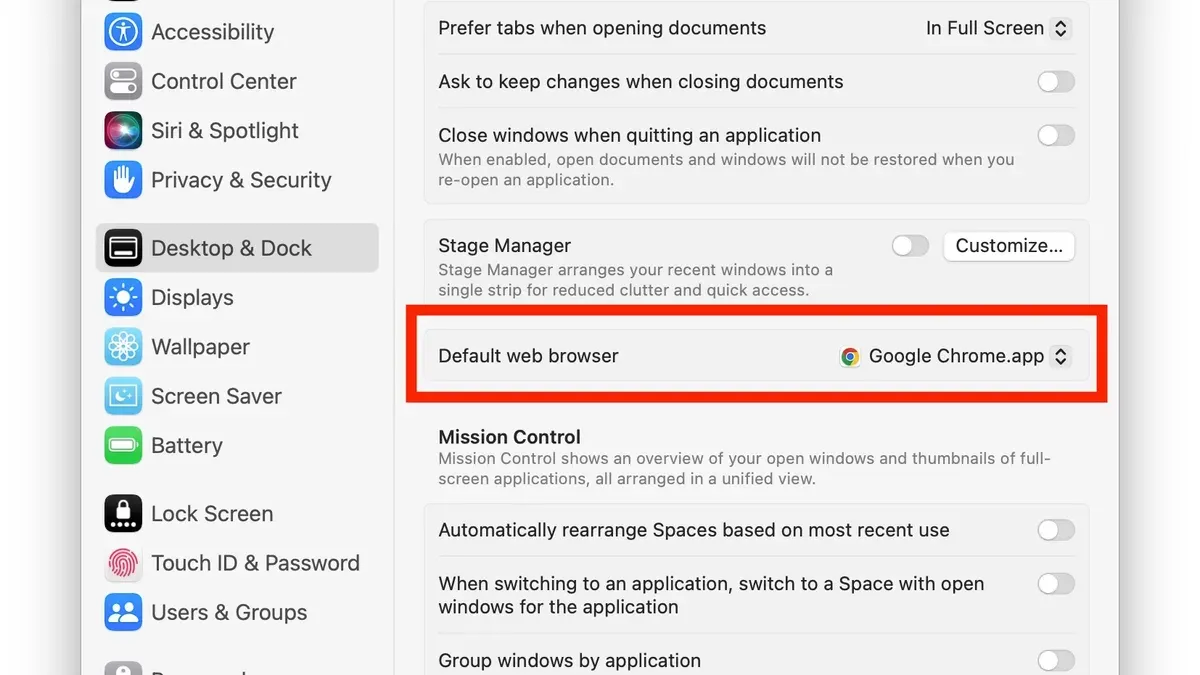The image size is (1200, 675).
Task: Select the Control Center sidebar icon
Action: pyautogui.click(x=123, y=81)
